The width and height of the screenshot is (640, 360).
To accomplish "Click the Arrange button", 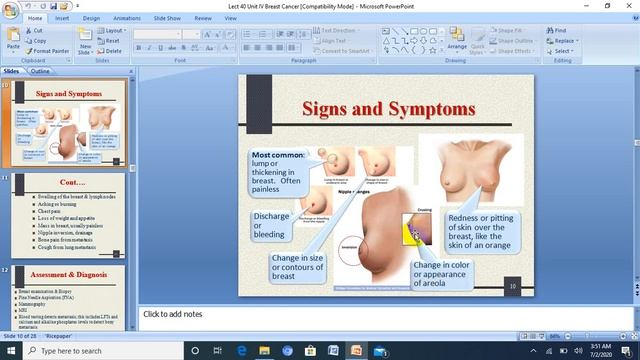I will (x=457, y=40).
